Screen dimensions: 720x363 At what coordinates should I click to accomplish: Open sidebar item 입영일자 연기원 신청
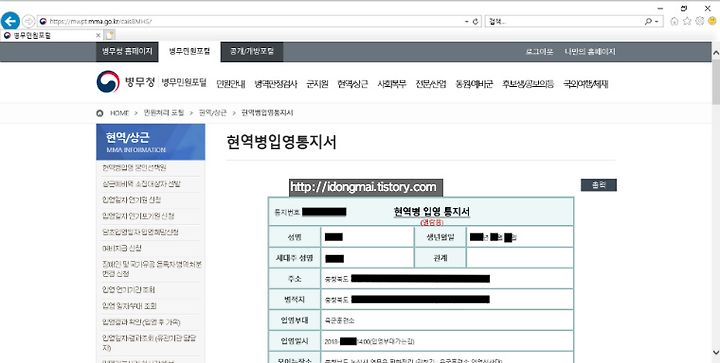pos(131,200)
